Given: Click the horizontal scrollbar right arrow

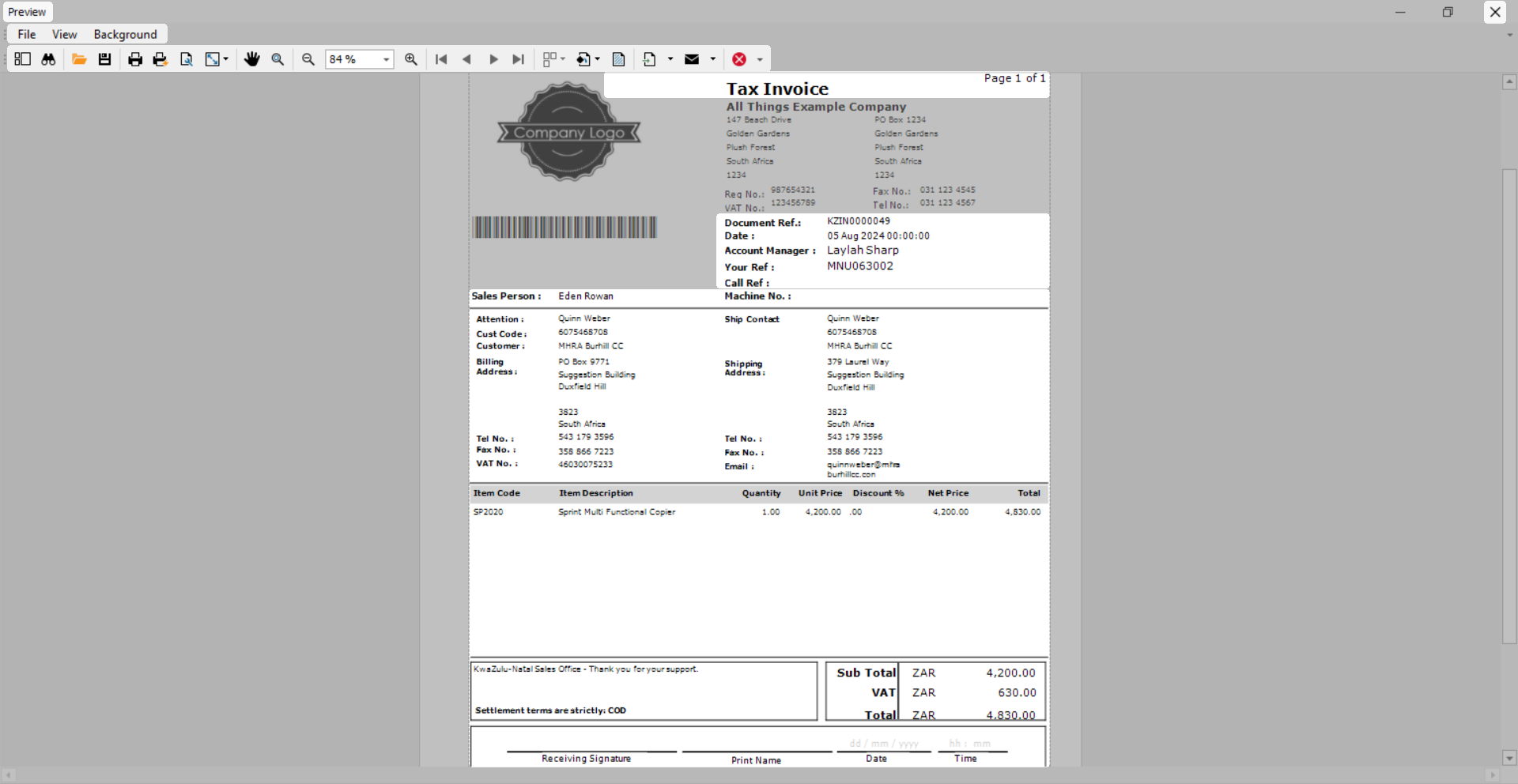Looking at the screenshot, I should tap(1493, 775).
